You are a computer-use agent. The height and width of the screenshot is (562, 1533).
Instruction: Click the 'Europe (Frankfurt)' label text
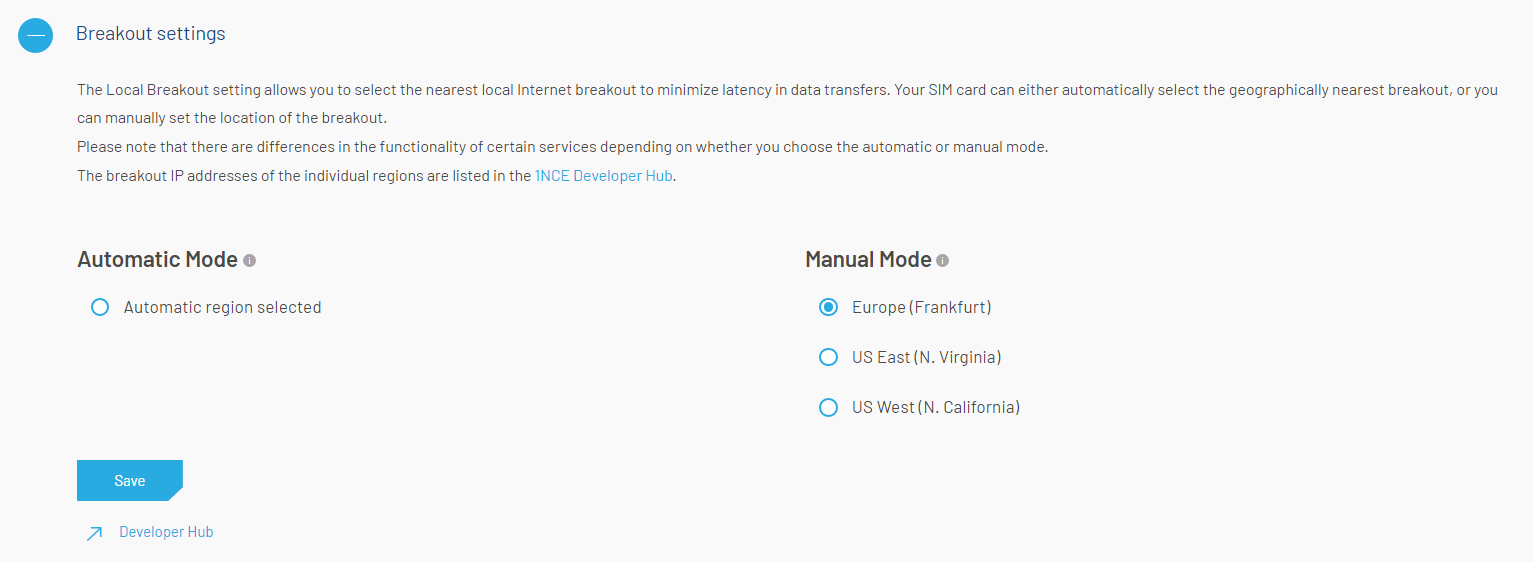coord(921,308)
